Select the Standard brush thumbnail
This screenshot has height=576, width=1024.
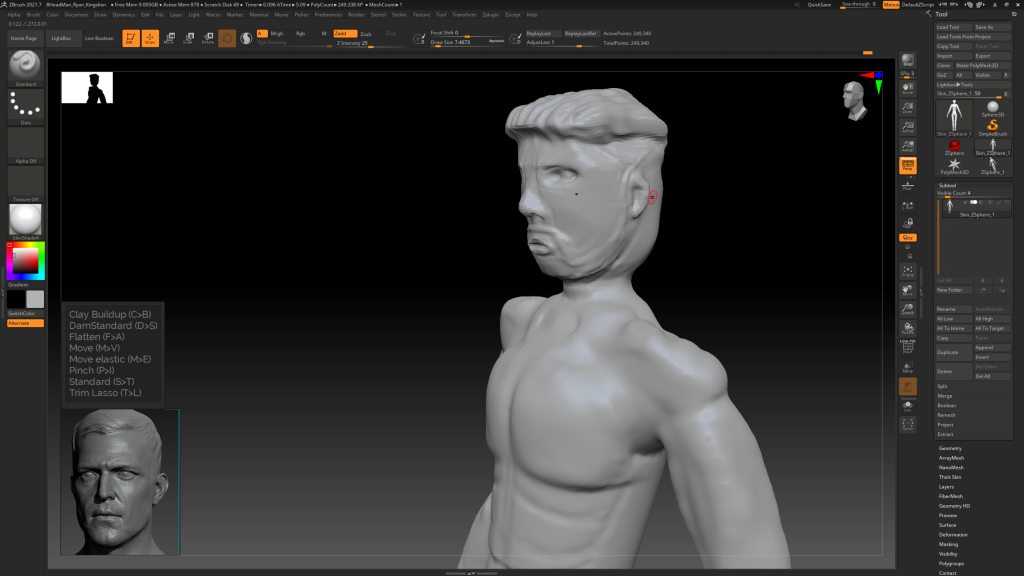point(25,66)
